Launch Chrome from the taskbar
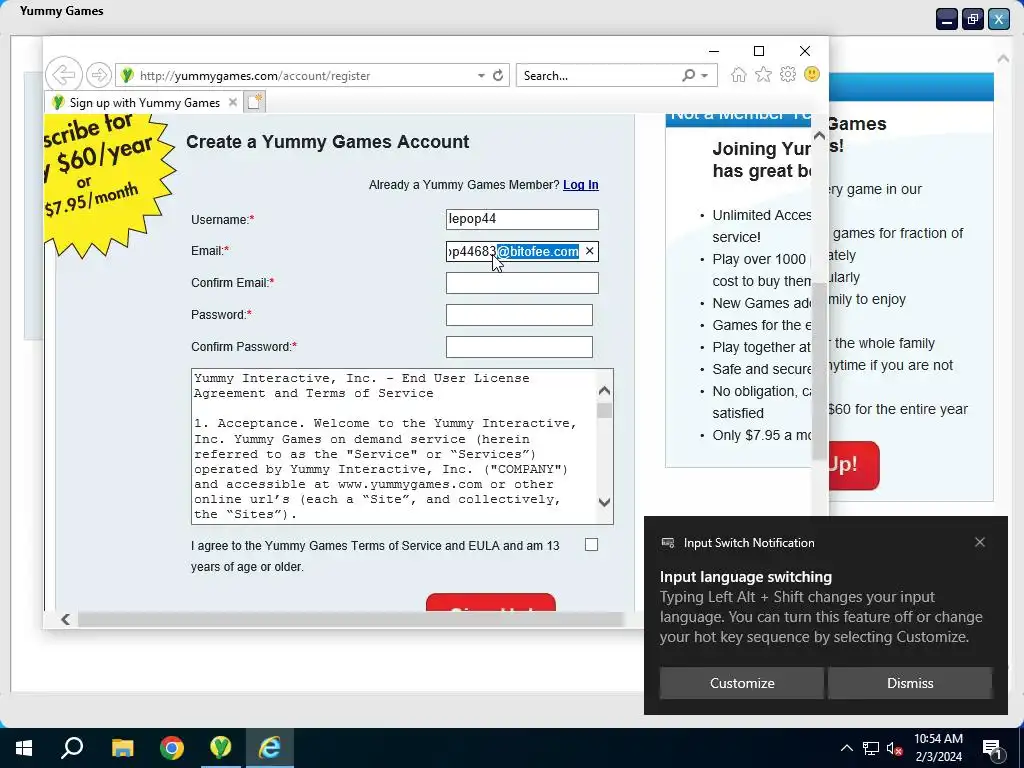Screen dimensions: 1024x768 172,748
